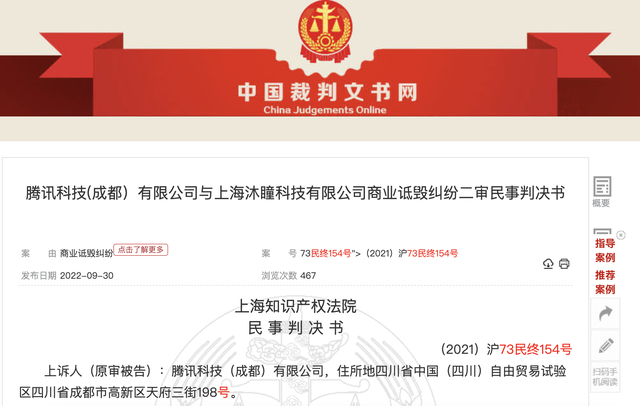The image size is (640, 406).
Task: Click the printer icon to print judgment
Action: click(x=564, y=264)
